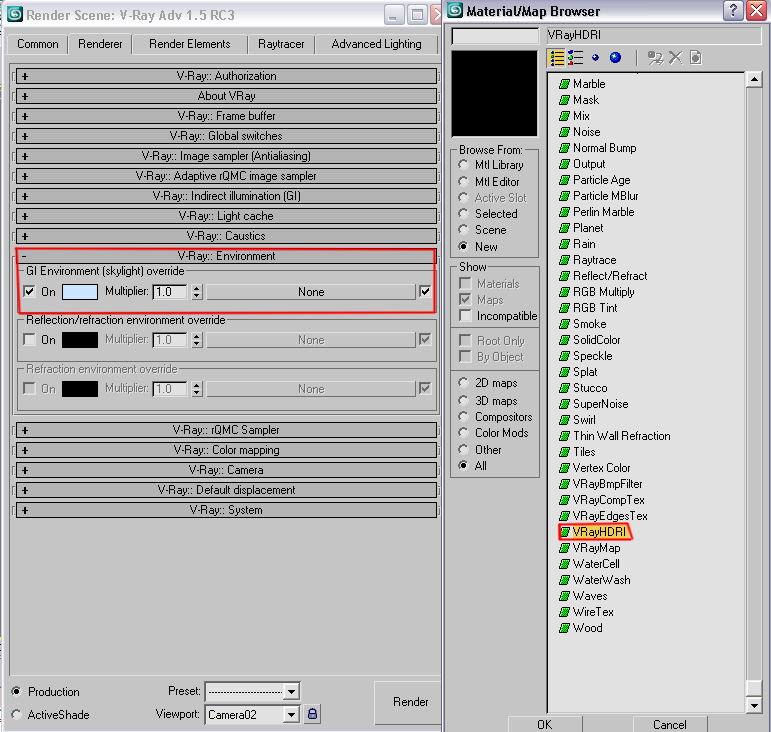Image resolution: width=771 pixels, height=732 pixels.
Task: Select the VRayHDRI map in list
Action: (598, 532)
